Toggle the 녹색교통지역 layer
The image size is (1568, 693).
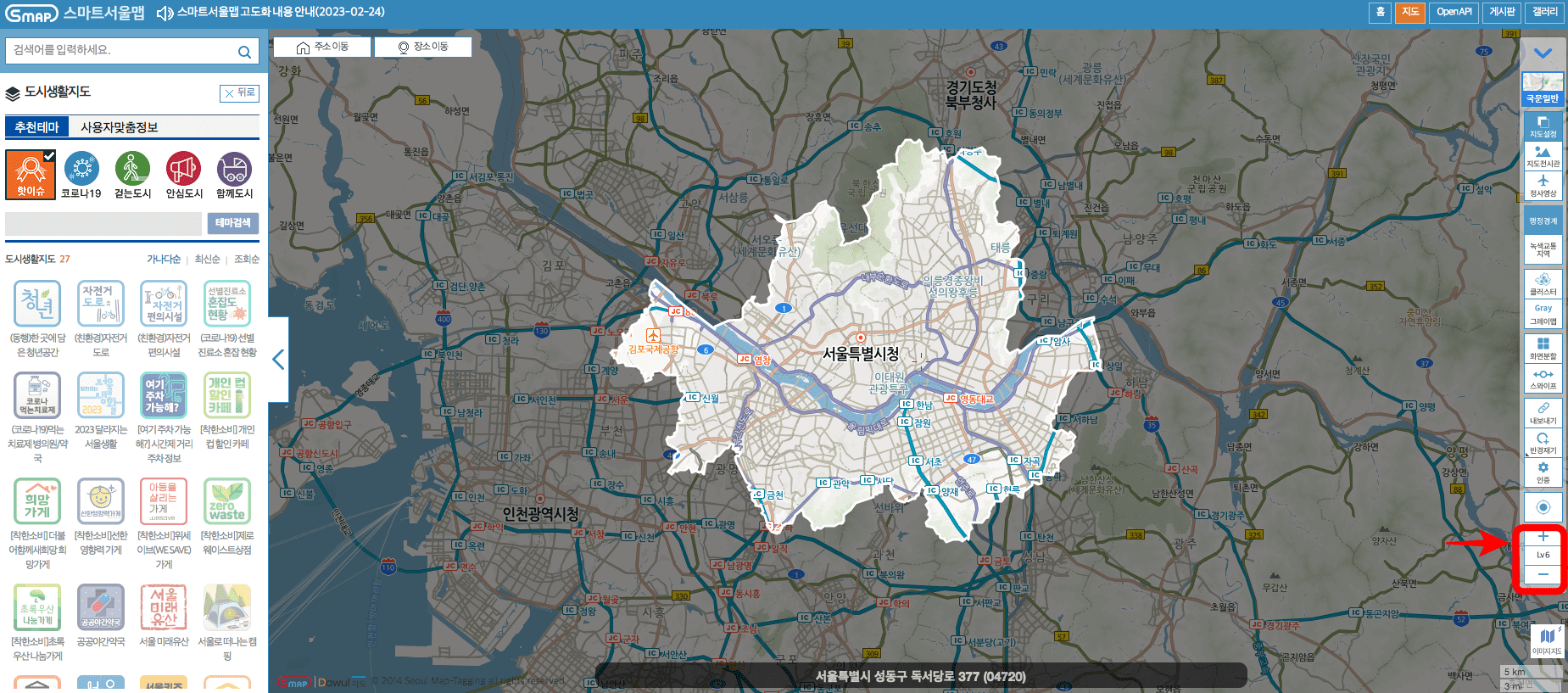pyautogui.click(x=1543, y=250)
